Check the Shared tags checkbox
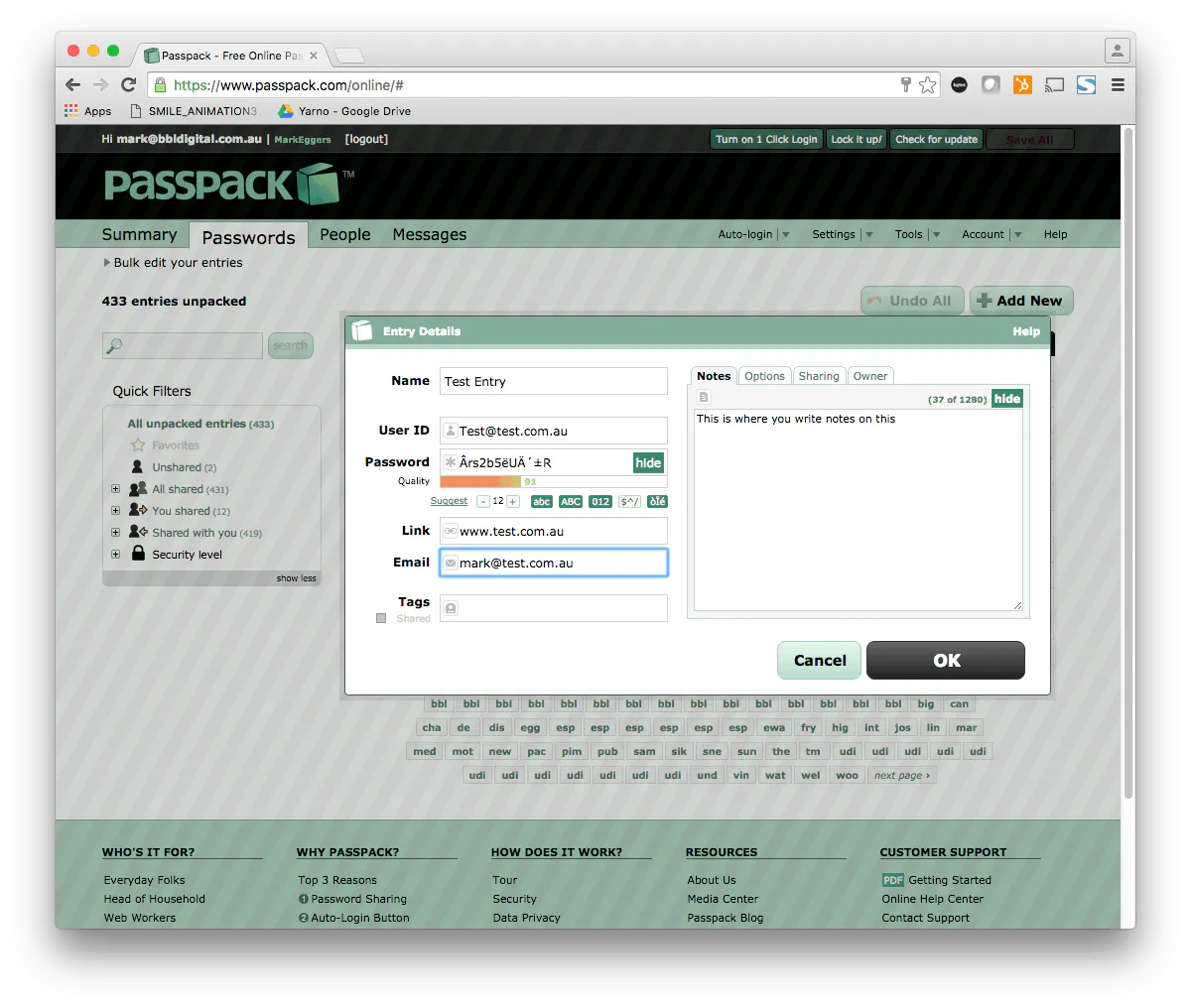The width and height of the screenshot is (1191, 1008). tap(381, 618)
